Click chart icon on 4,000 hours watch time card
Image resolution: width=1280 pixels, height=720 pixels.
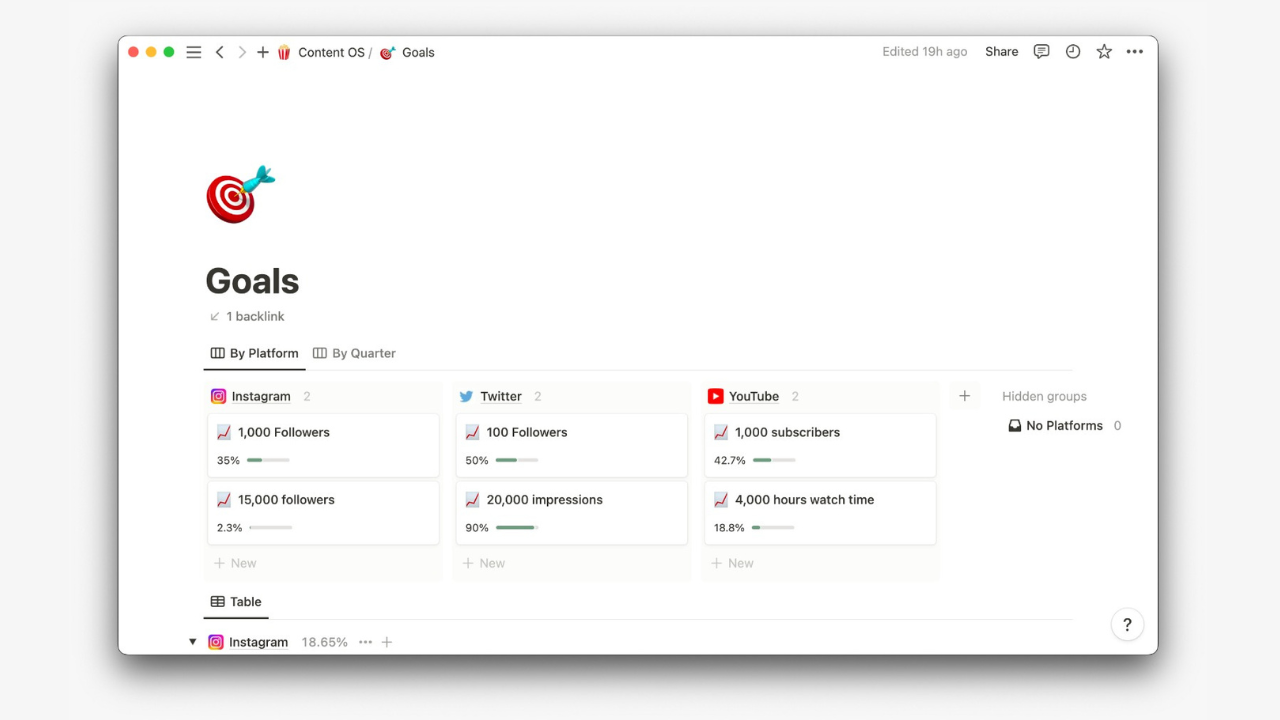[721, 500]
